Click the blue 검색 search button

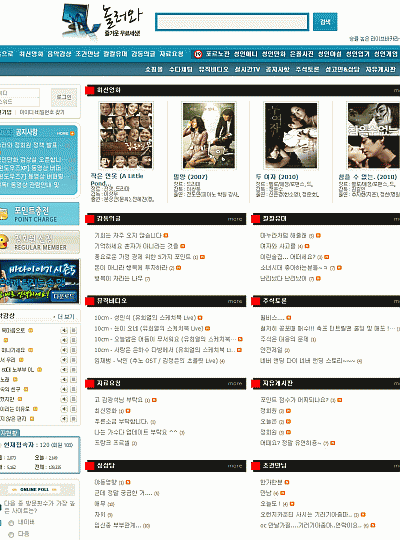(x=325, y=22)
